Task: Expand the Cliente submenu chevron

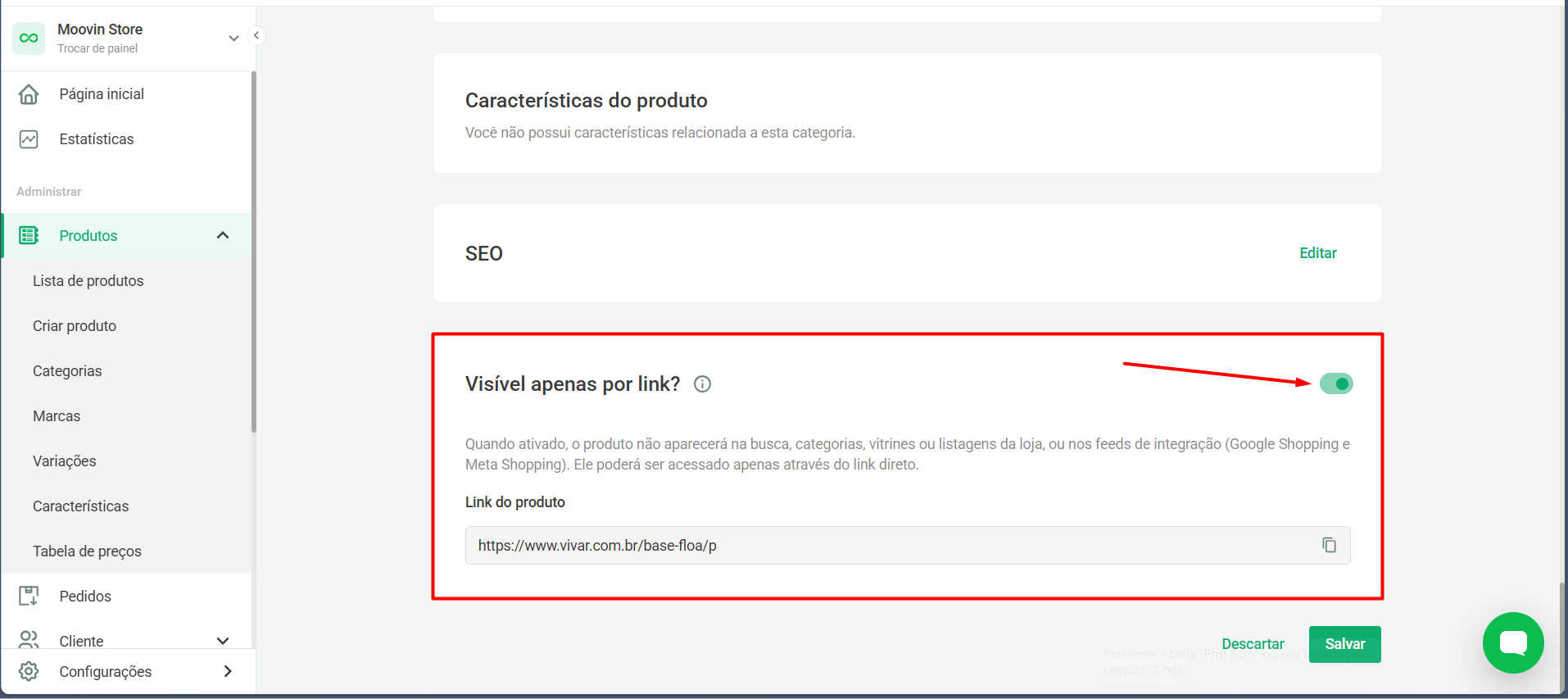Action: coord(223,641)
